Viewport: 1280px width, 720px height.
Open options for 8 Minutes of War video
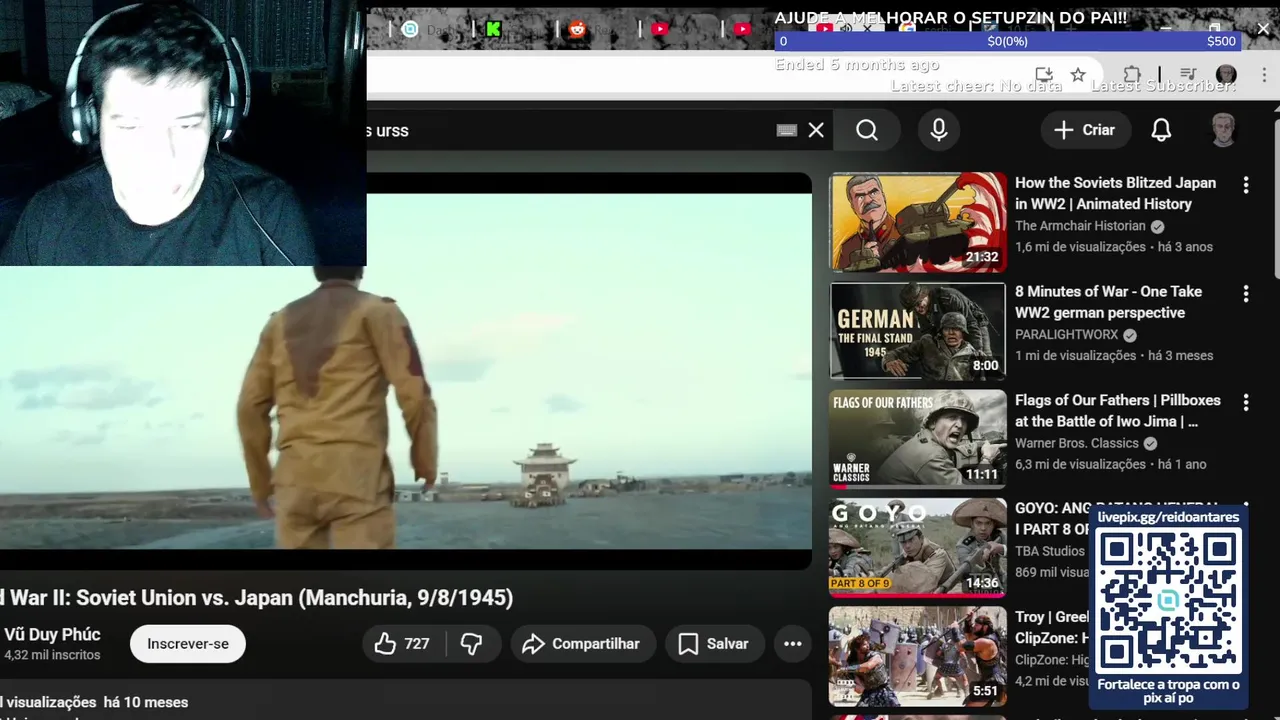(x=1246, y=294)
